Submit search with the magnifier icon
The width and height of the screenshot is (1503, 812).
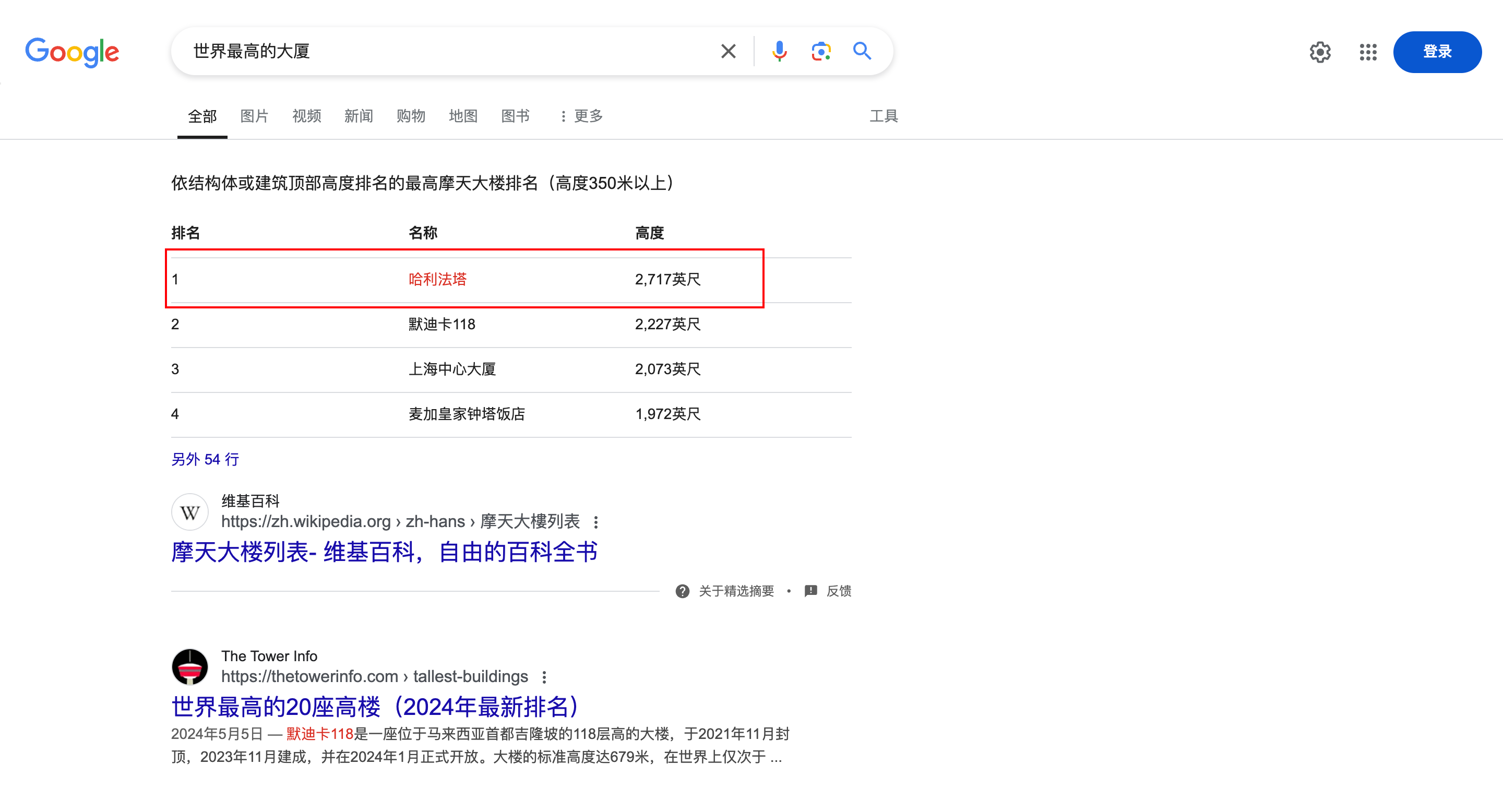tap(862, 51)
